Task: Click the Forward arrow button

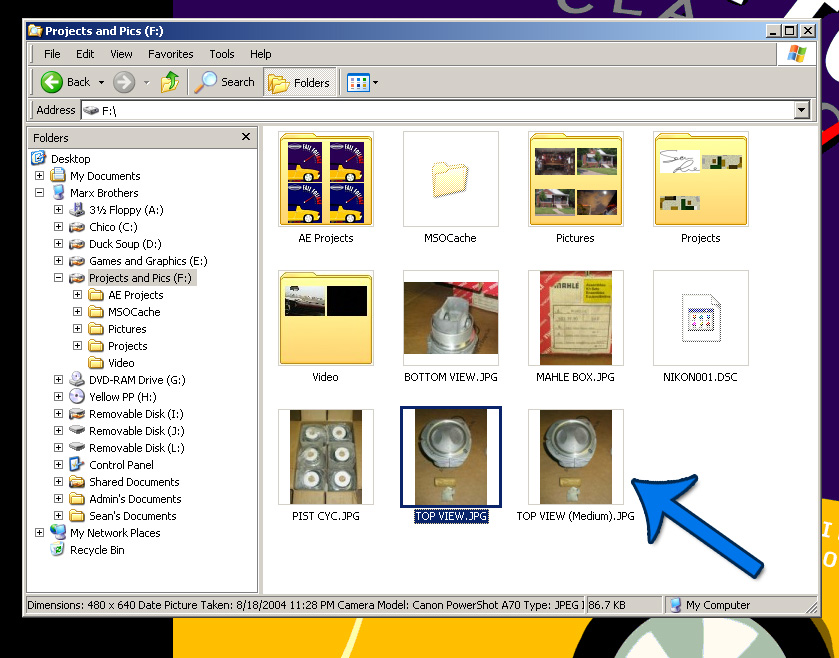Action: point(124,82)
